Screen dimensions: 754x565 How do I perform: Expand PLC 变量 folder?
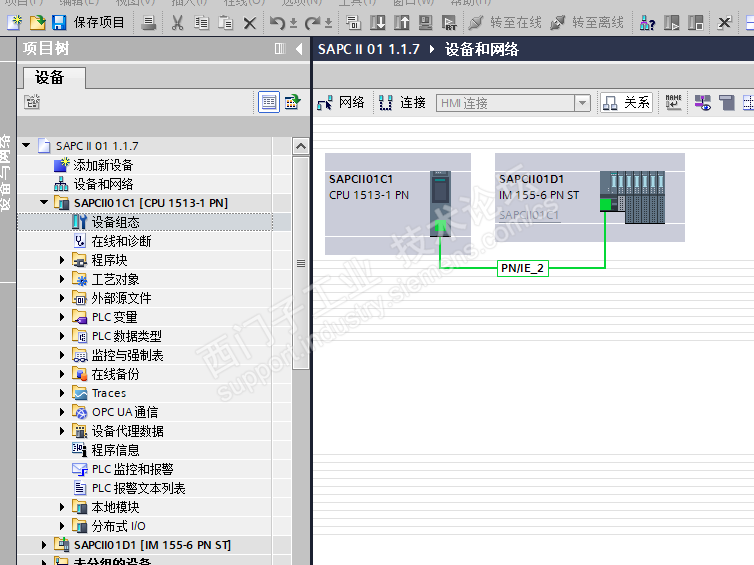[62, 317]
